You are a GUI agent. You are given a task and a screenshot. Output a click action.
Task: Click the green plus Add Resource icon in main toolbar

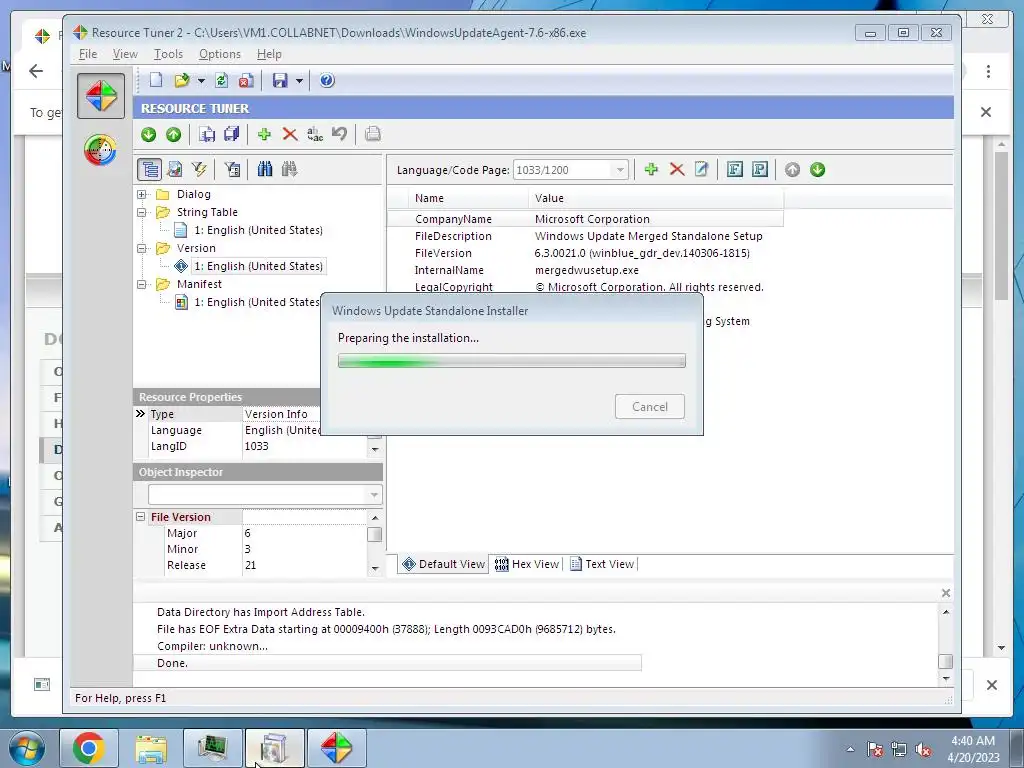[x=264, y=135]
